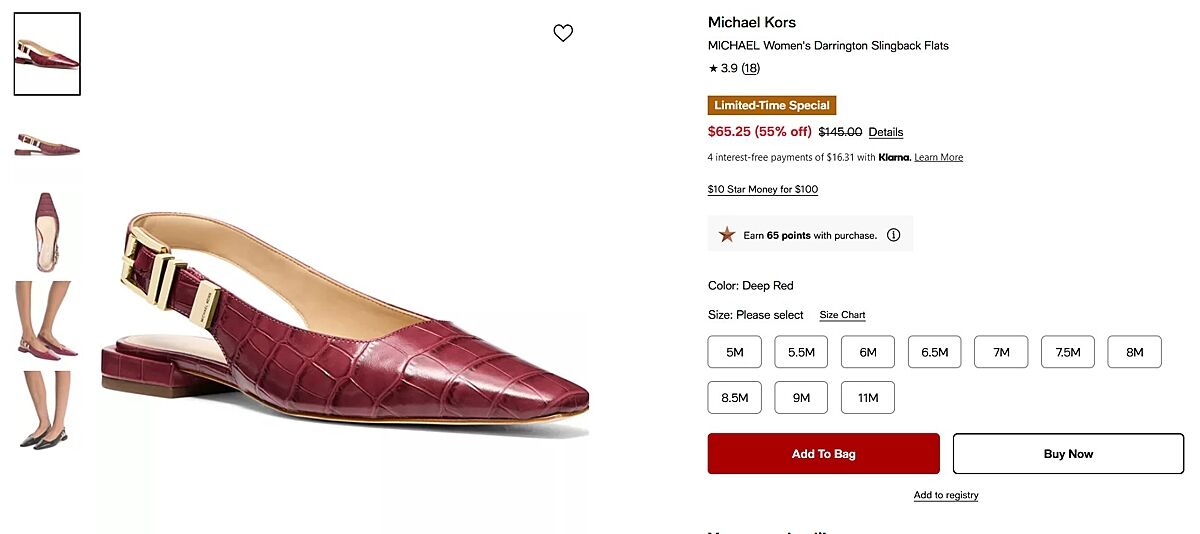Click $10 Star Money for $100 offer
Screen dimensions: 1200x534
coord(762,189)
